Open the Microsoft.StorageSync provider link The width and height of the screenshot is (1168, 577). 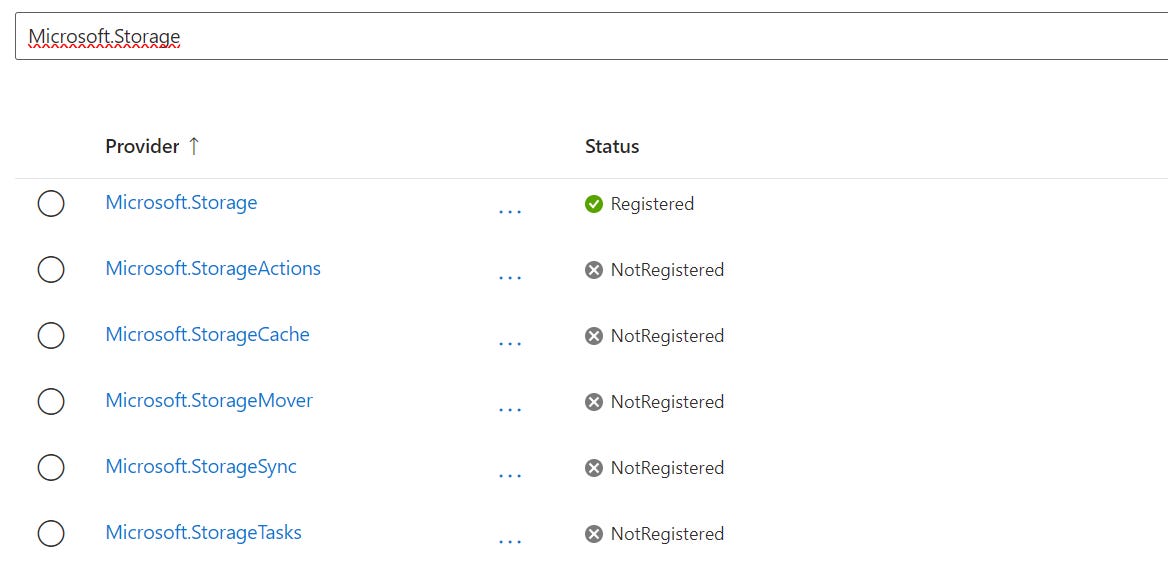coord(201,467)
